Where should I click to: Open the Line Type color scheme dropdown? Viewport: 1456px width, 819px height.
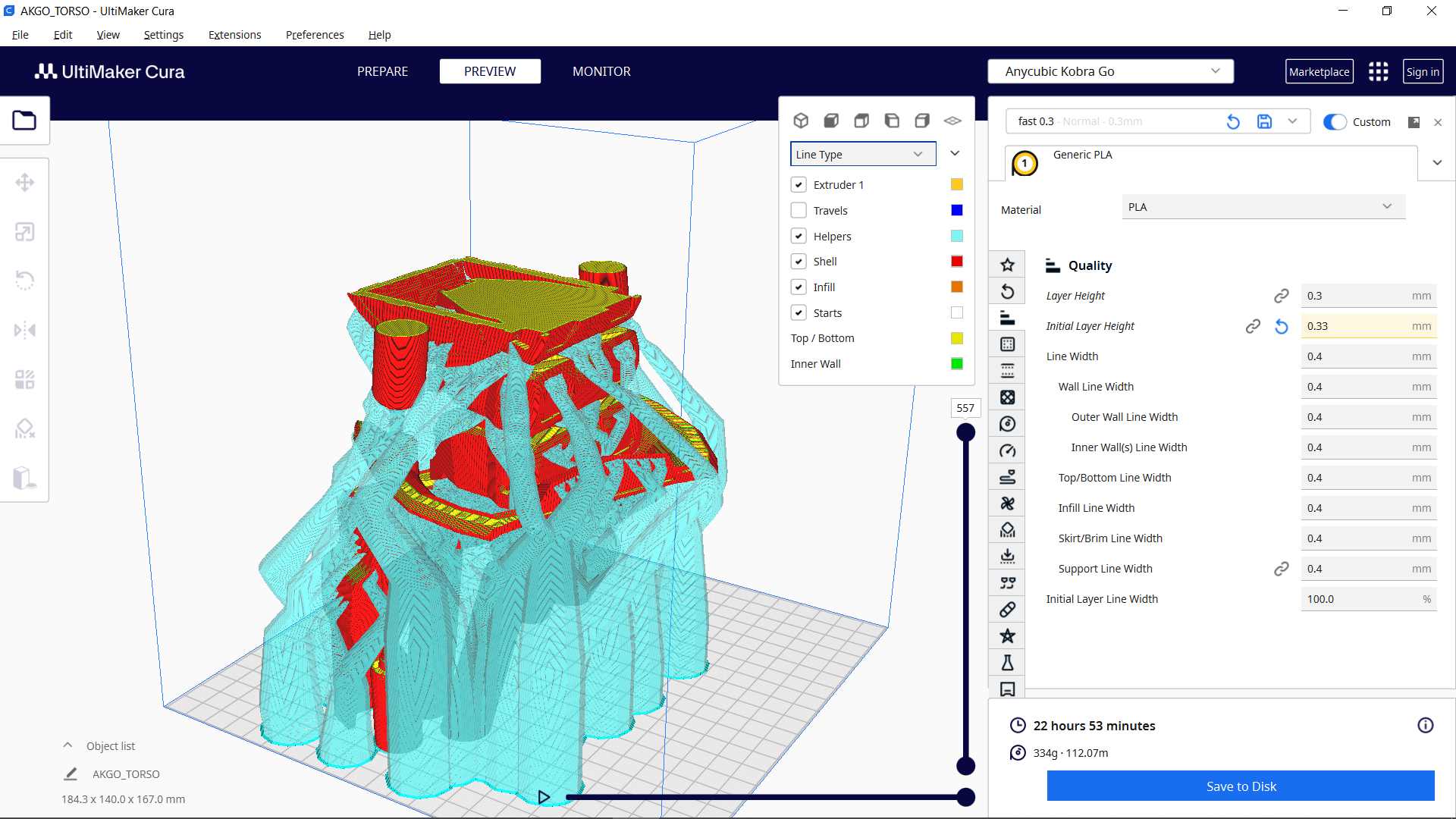[862, 153]
